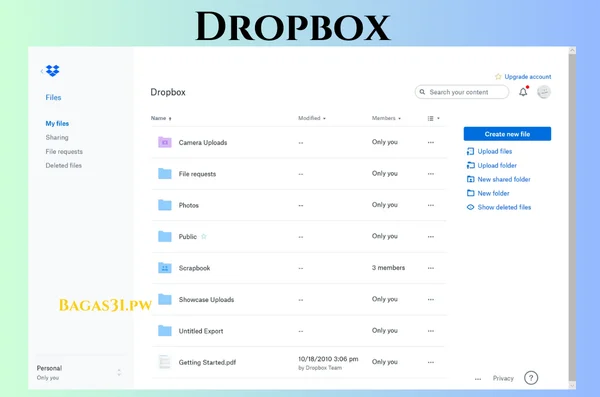Open the help question mark button

531,378
